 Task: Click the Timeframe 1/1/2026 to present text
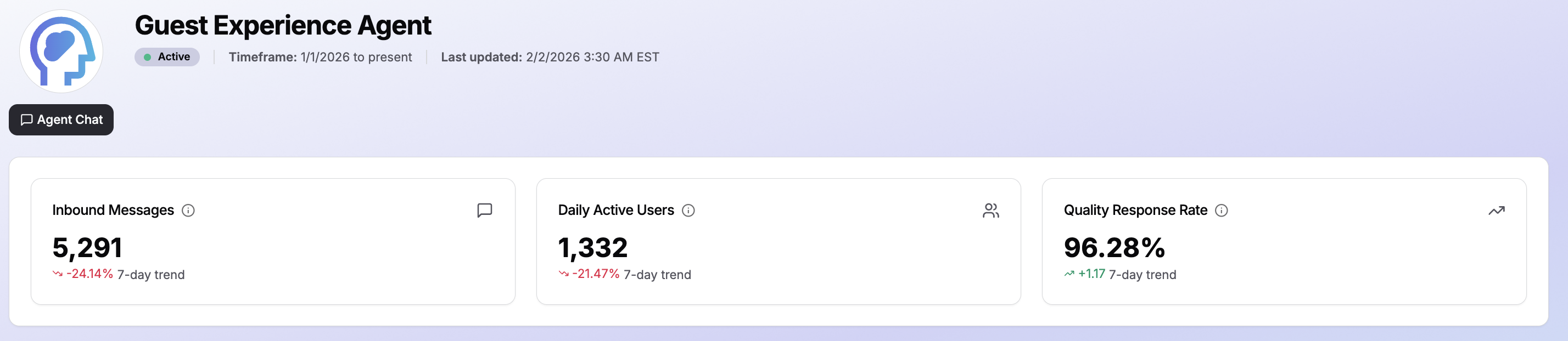tap(320, 57)
